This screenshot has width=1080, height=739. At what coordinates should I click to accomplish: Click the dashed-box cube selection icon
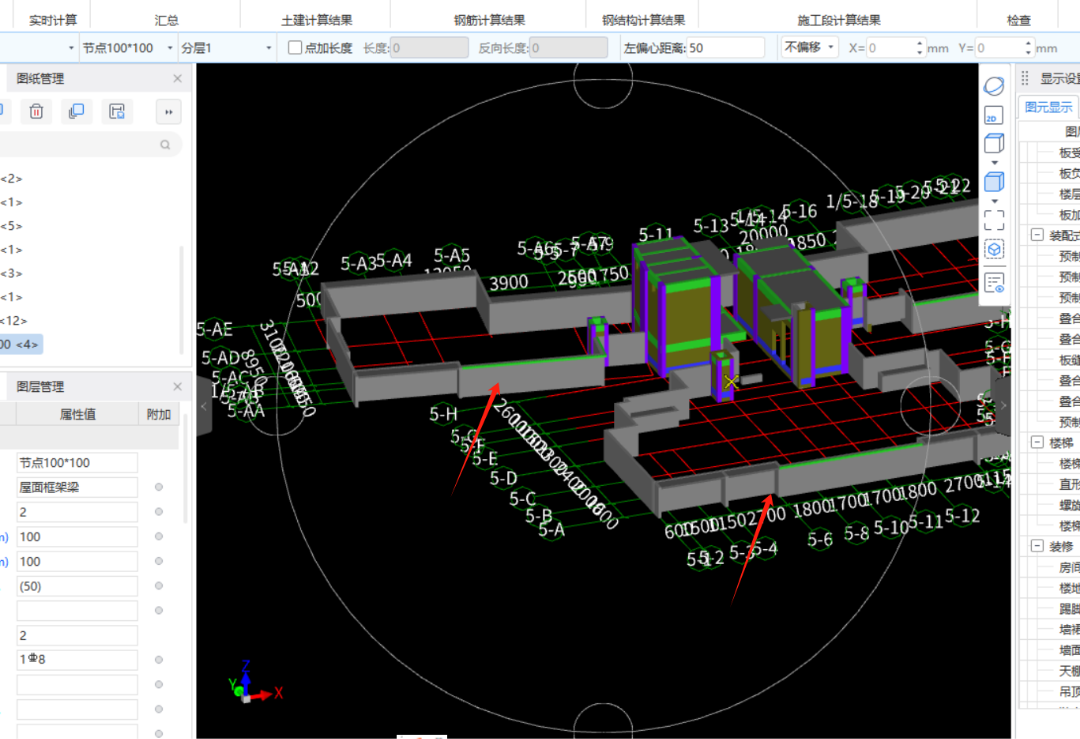[994, 249]
